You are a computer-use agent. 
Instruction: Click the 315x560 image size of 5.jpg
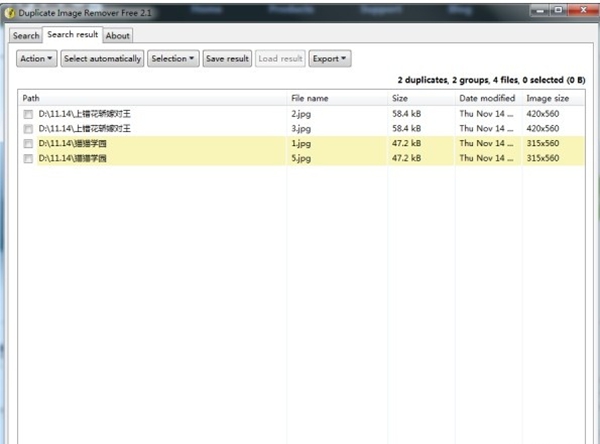click(543, 158)
